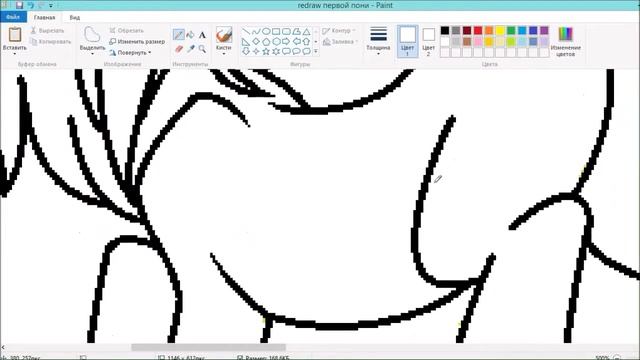
Task: Choose the Triangle shape in the first row
Action: 306,31
